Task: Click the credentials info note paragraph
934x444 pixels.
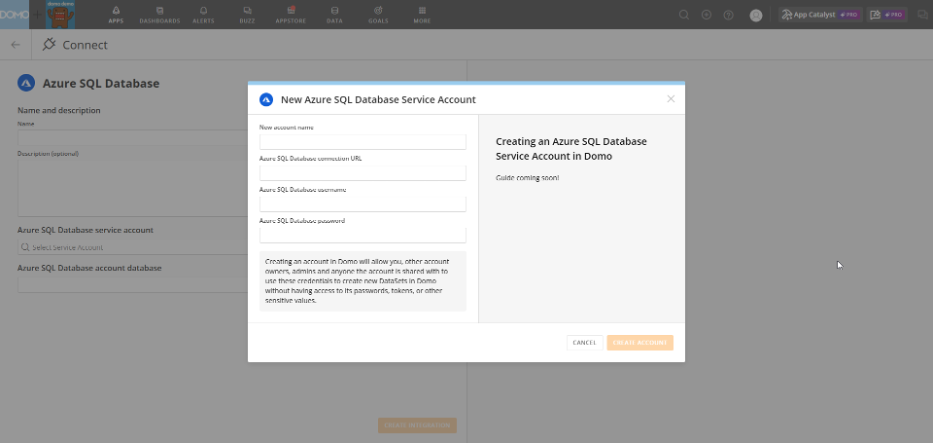Action: pos(363,281)
